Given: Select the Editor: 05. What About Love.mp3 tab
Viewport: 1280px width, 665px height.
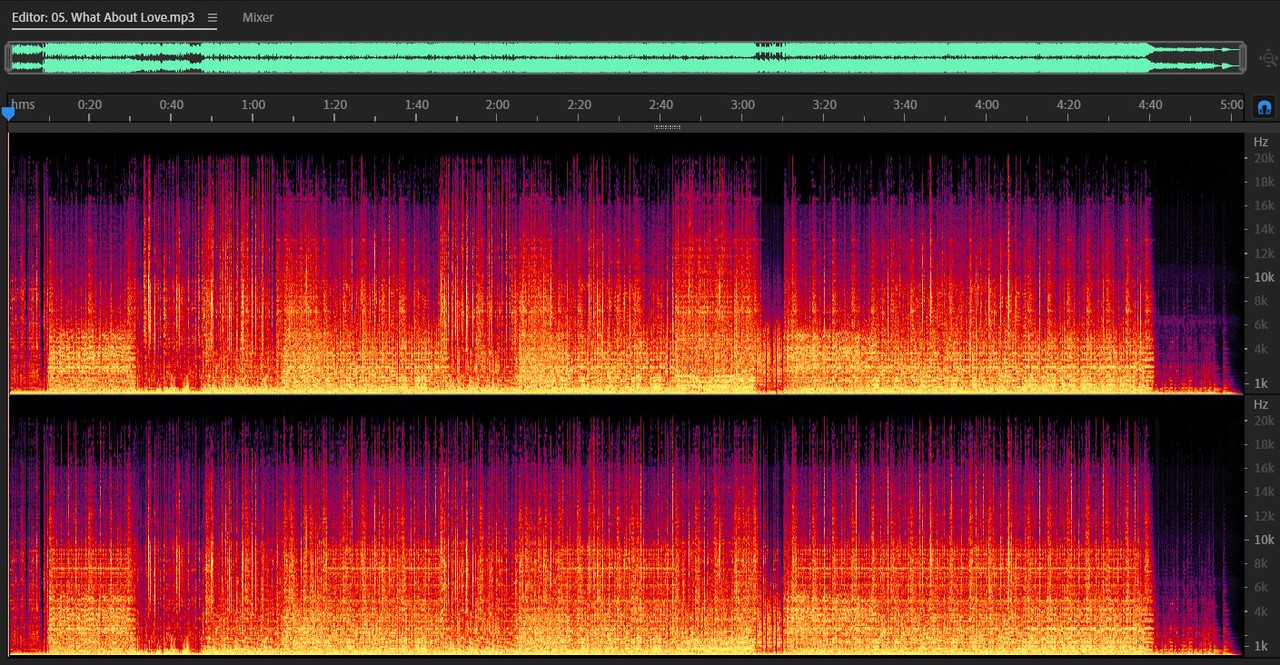Looking at the screenshot, I should click(103, 17).
